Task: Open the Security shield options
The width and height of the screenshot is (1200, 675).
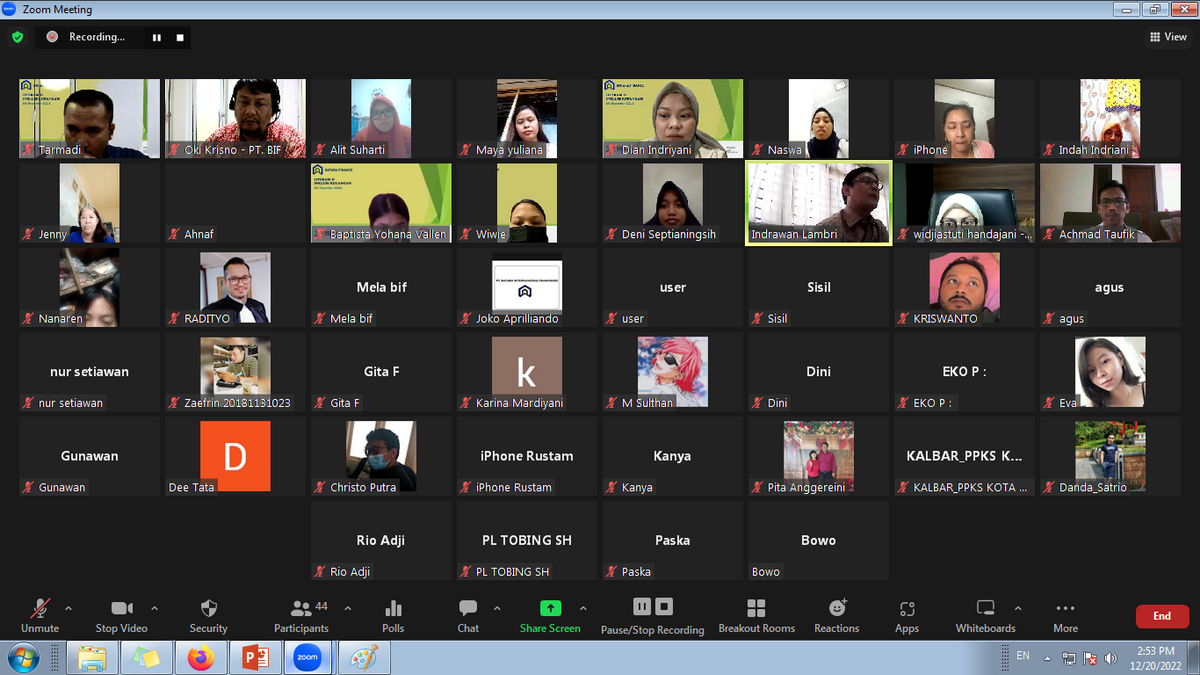Action: click(208, 615)
